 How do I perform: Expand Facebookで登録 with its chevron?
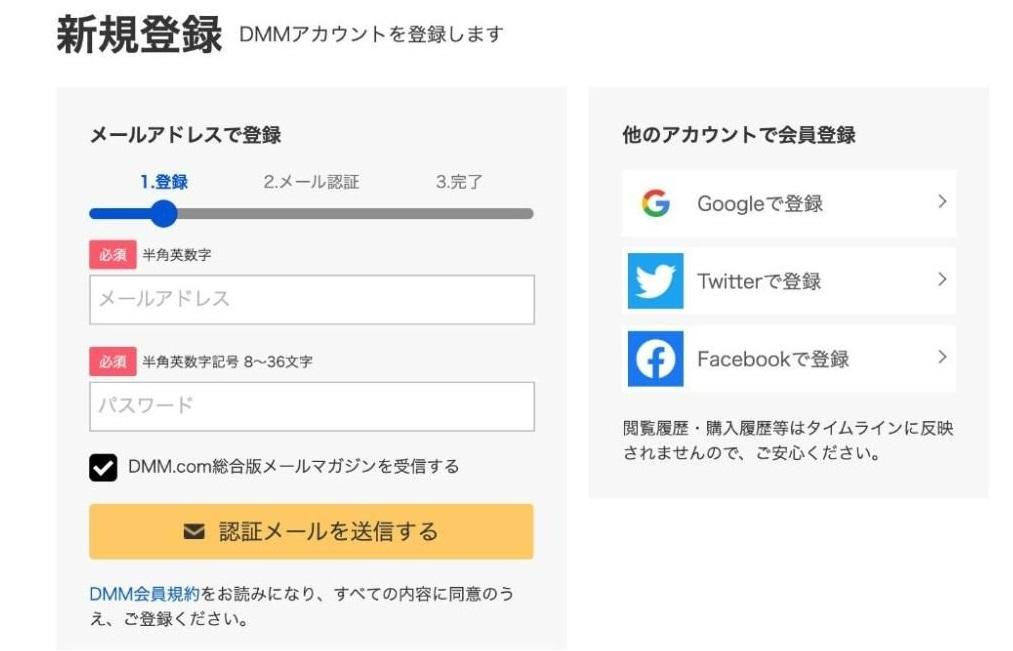click(x=941, y=358)
